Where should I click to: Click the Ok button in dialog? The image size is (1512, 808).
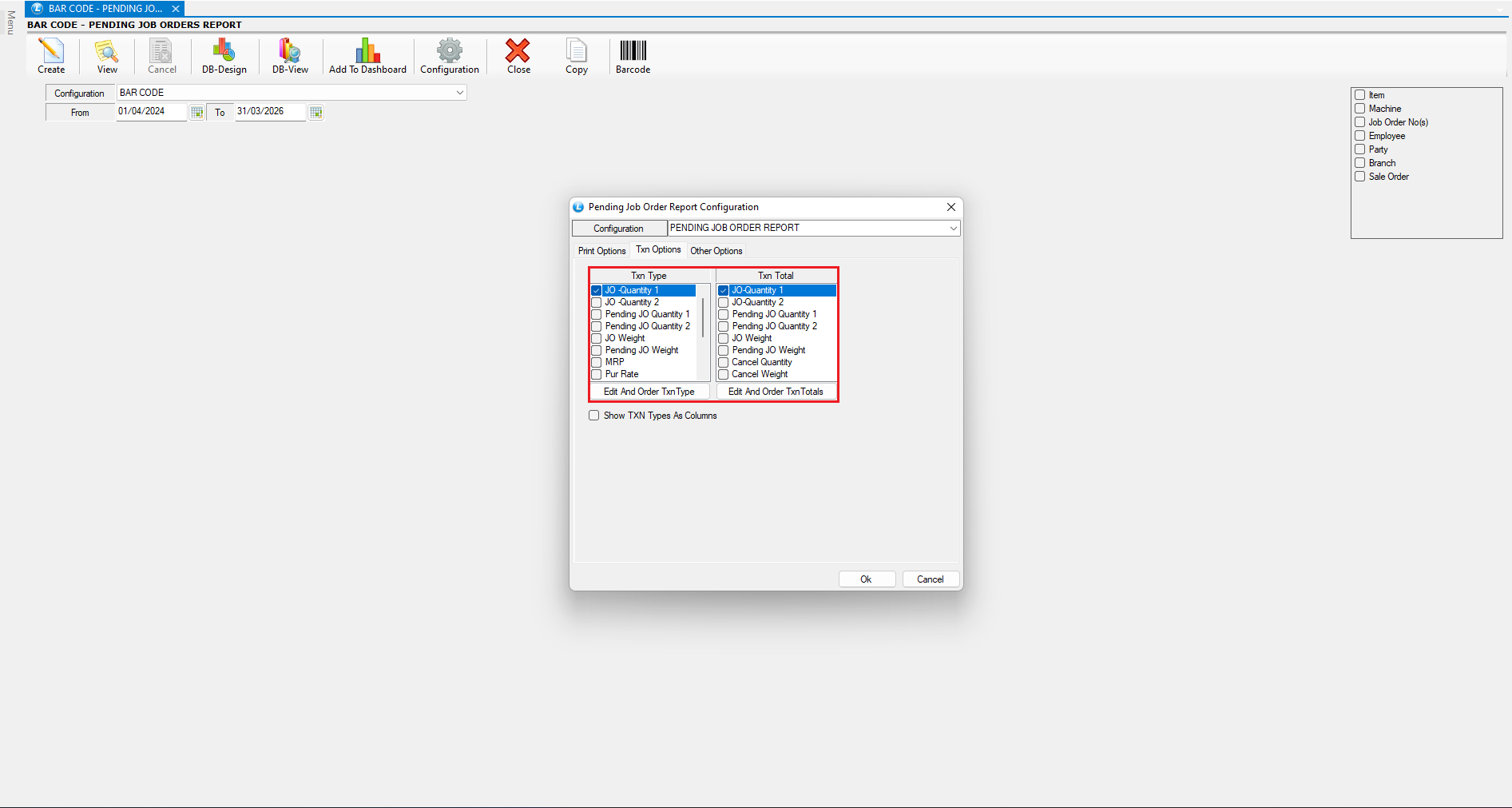click(x=867, y=579)
